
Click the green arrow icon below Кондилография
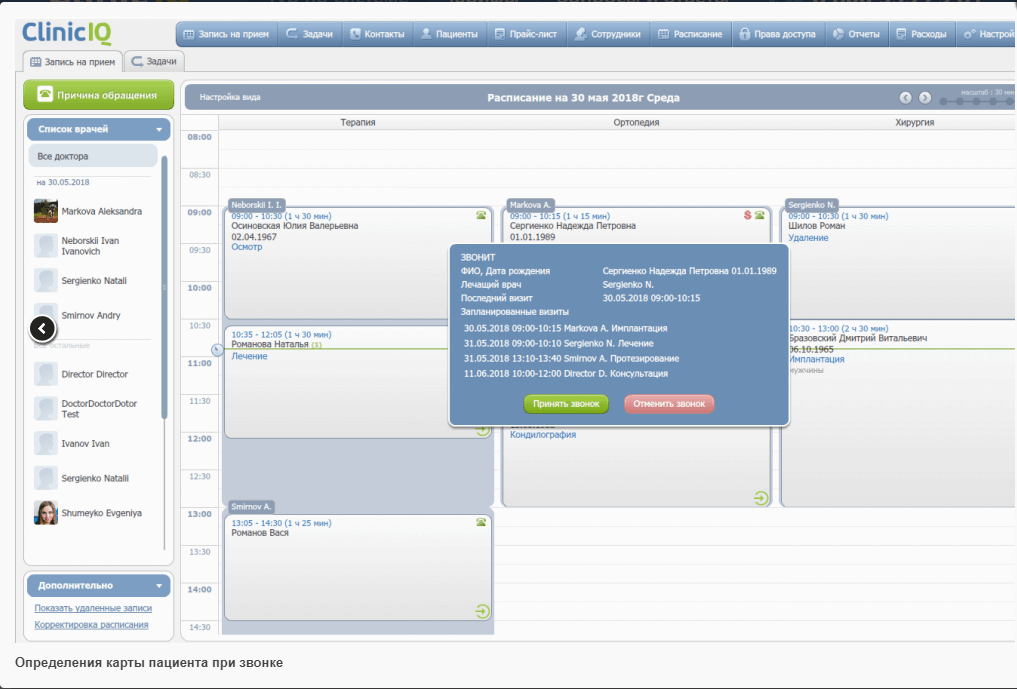(x=761, y=498)
